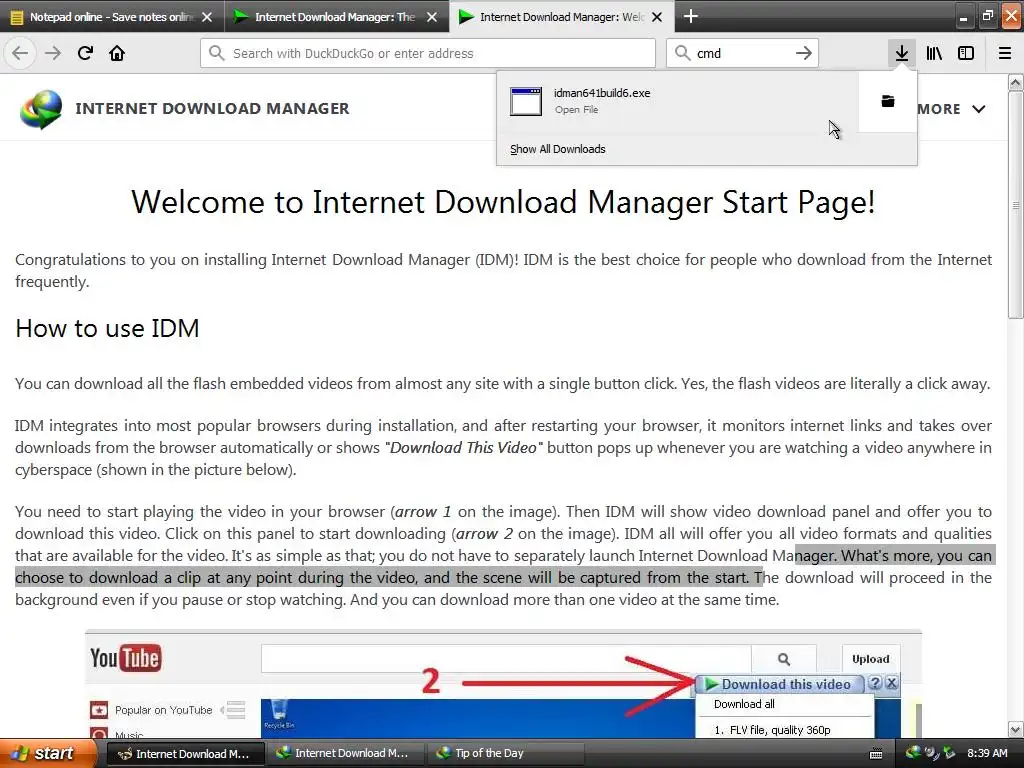Click the Upload button in the image

click(871, 659)
